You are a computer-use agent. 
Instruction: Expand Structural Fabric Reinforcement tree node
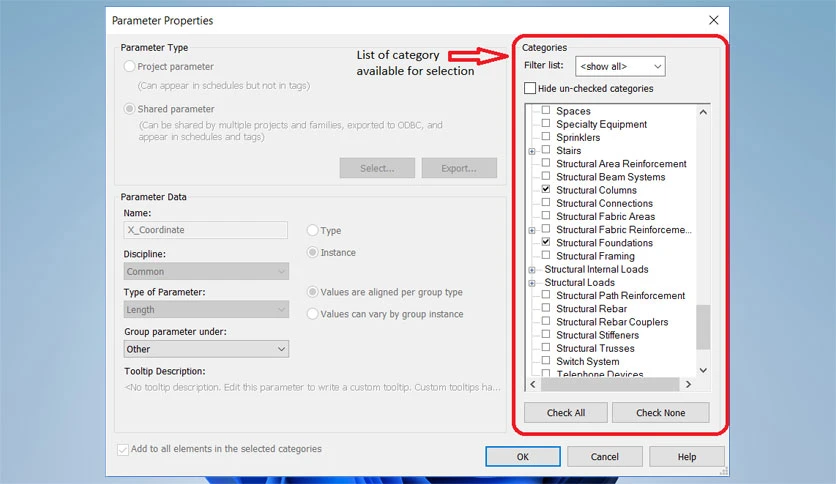pyautogui.click(x=532, y=230)
